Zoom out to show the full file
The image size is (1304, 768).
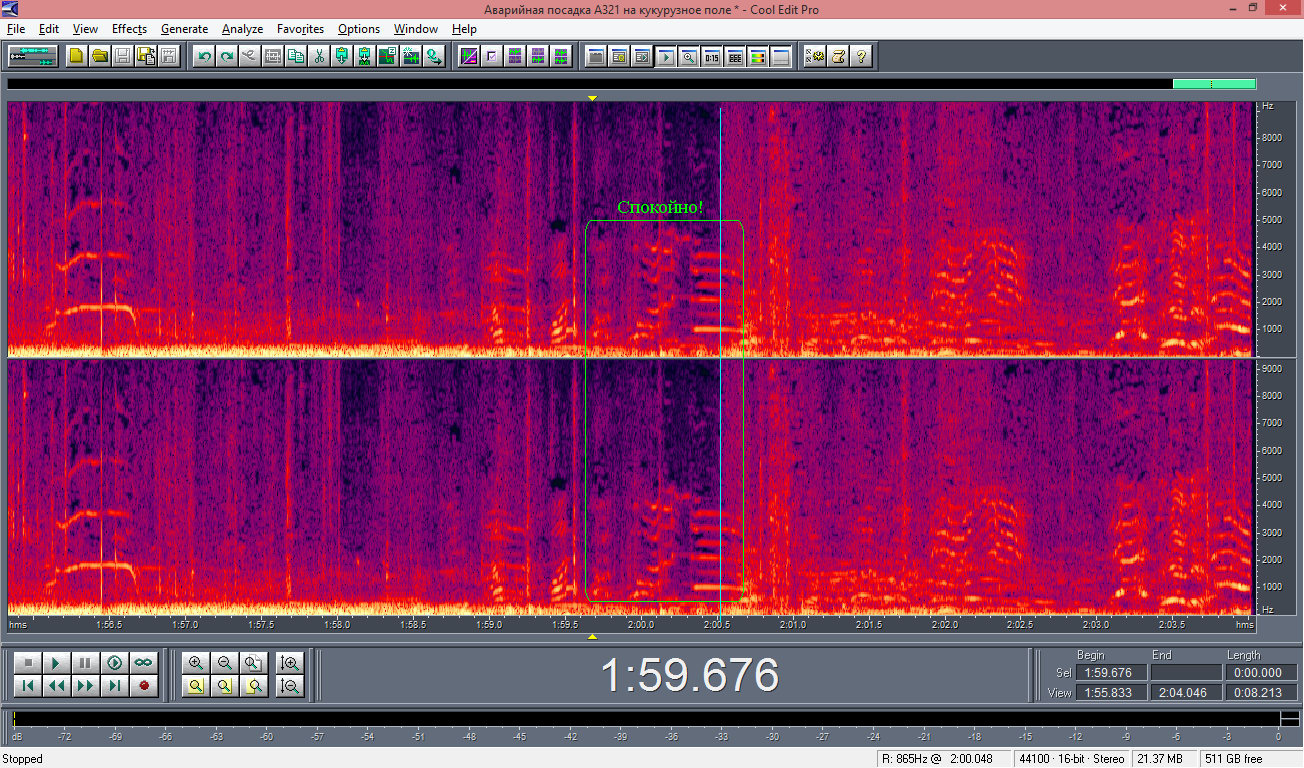pyautogui.click(x=254, y=662)
